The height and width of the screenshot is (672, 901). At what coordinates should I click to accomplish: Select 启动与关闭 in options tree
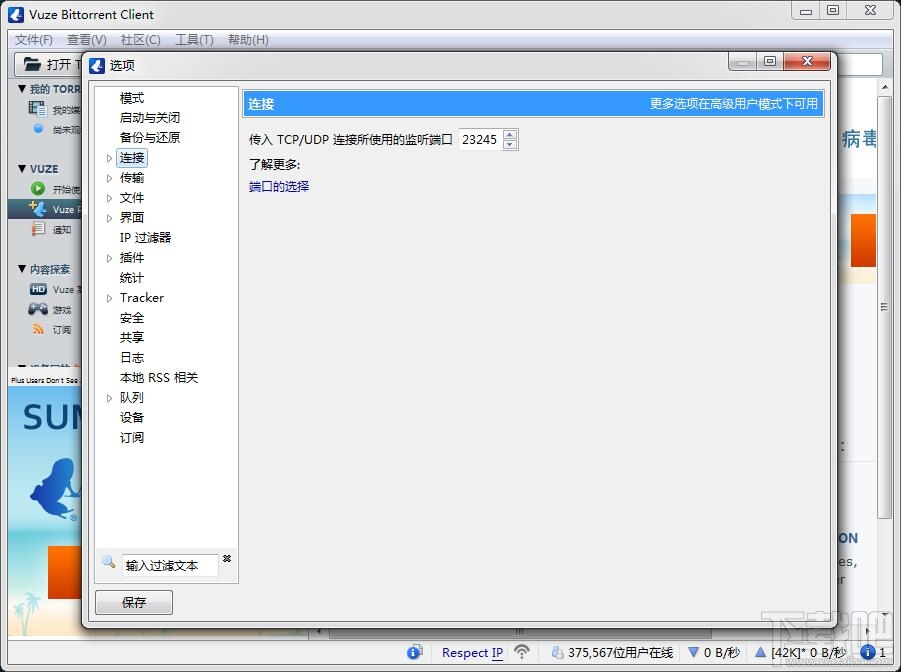coord(149,118)
